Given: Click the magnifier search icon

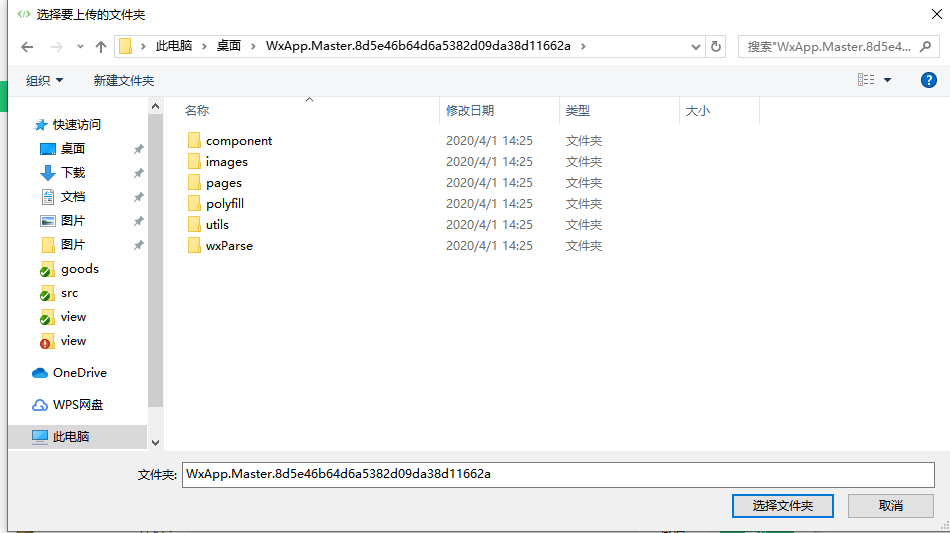Looking at the screenshot, I should 925,47.
